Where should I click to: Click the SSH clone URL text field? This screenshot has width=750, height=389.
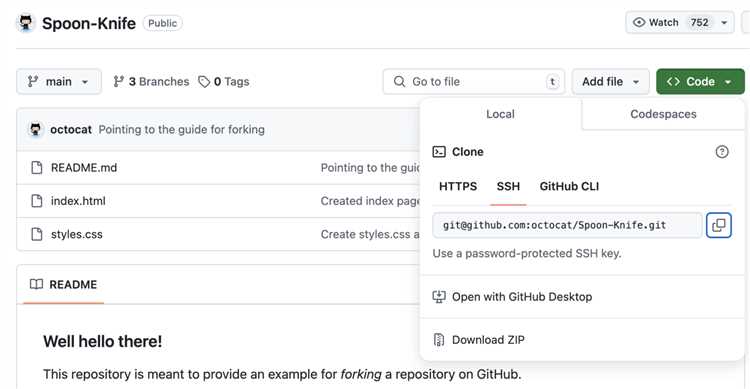pos(567,225)
